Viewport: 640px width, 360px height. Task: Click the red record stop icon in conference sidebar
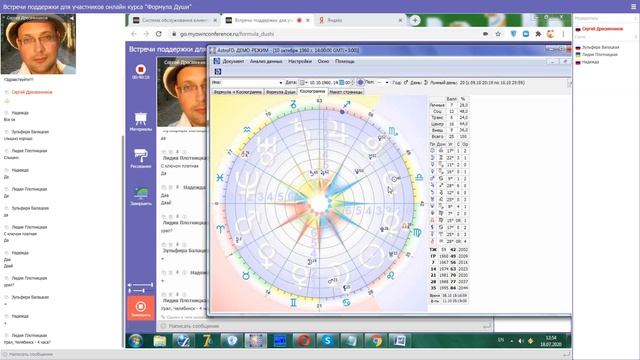pyautogui.click(x=141, y=69)
